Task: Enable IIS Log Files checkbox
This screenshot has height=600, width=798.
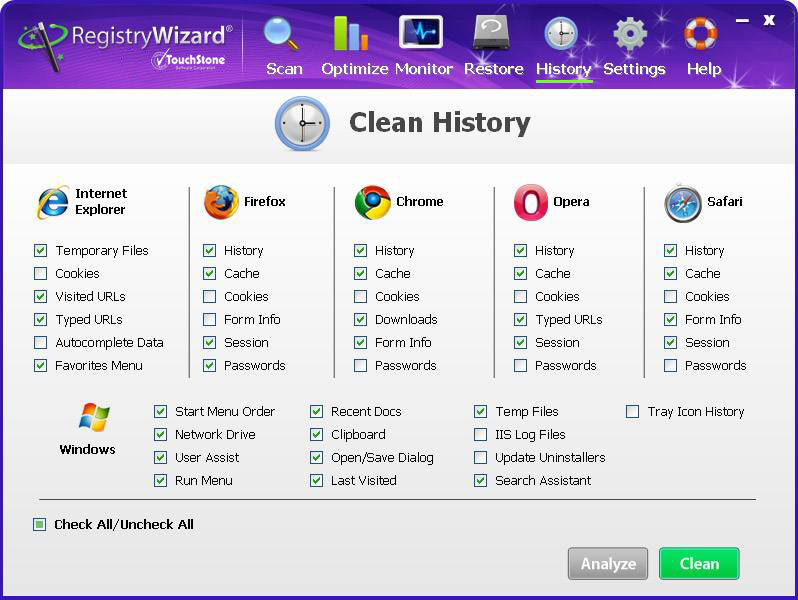Action: pyautogui.click(x=480, y=434)
